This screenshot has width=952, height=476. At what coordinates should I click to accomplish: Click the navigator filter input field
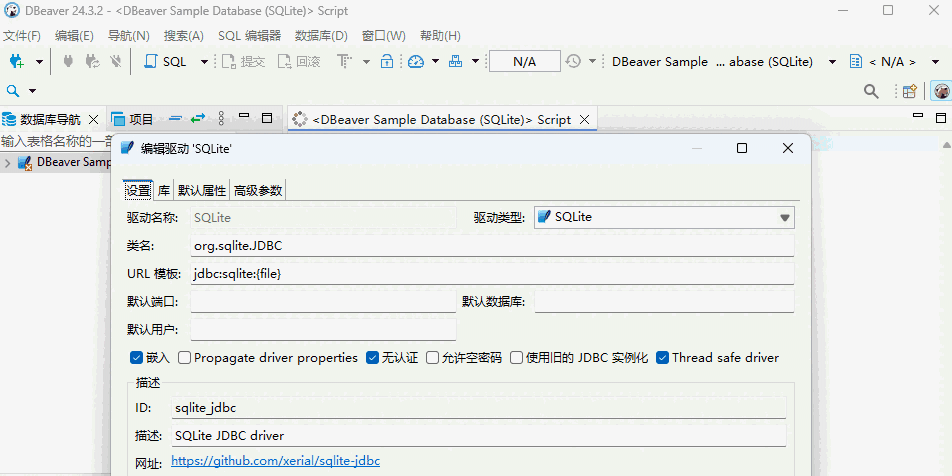coord(56,141)
